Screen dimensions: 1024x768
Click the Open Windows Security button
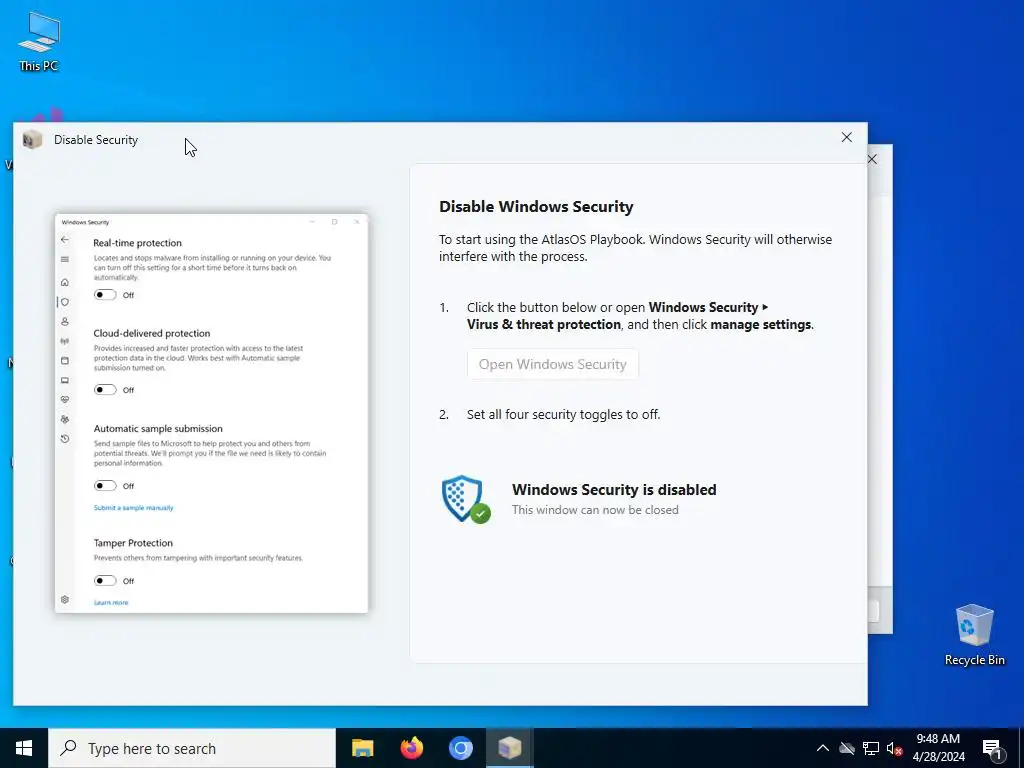(552, 364)
